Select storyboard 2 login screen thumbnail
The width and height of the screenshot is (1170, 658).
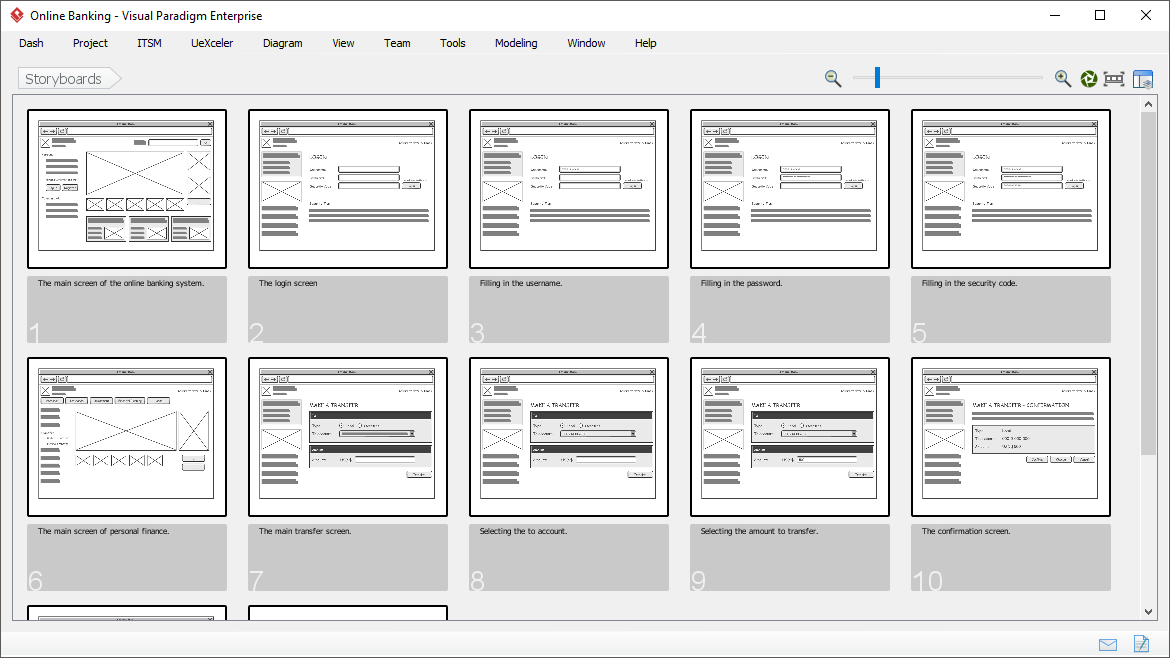click(x=348, y=189)
